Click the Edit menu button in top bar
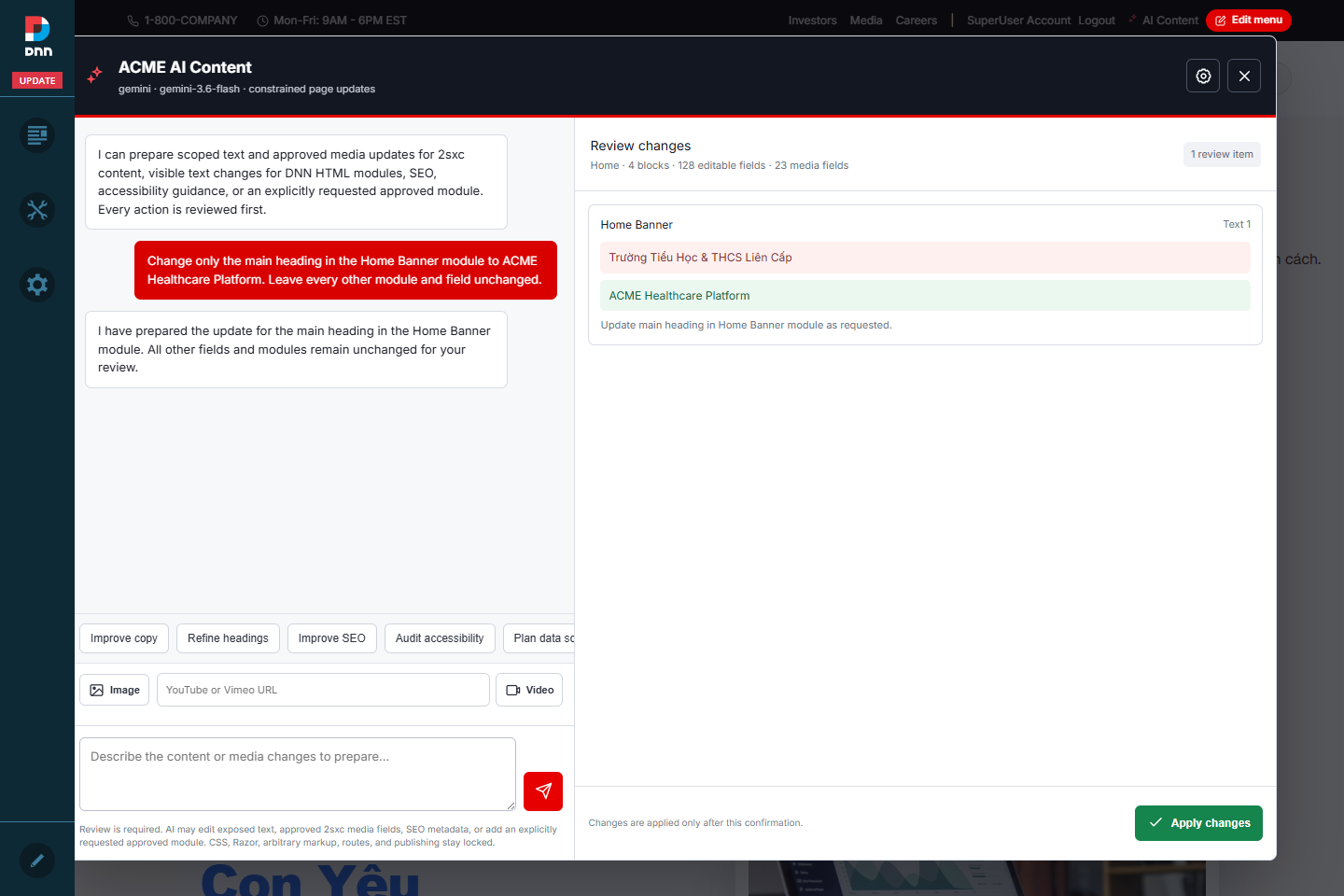The image size is (1344, 896). point(1249,21)
